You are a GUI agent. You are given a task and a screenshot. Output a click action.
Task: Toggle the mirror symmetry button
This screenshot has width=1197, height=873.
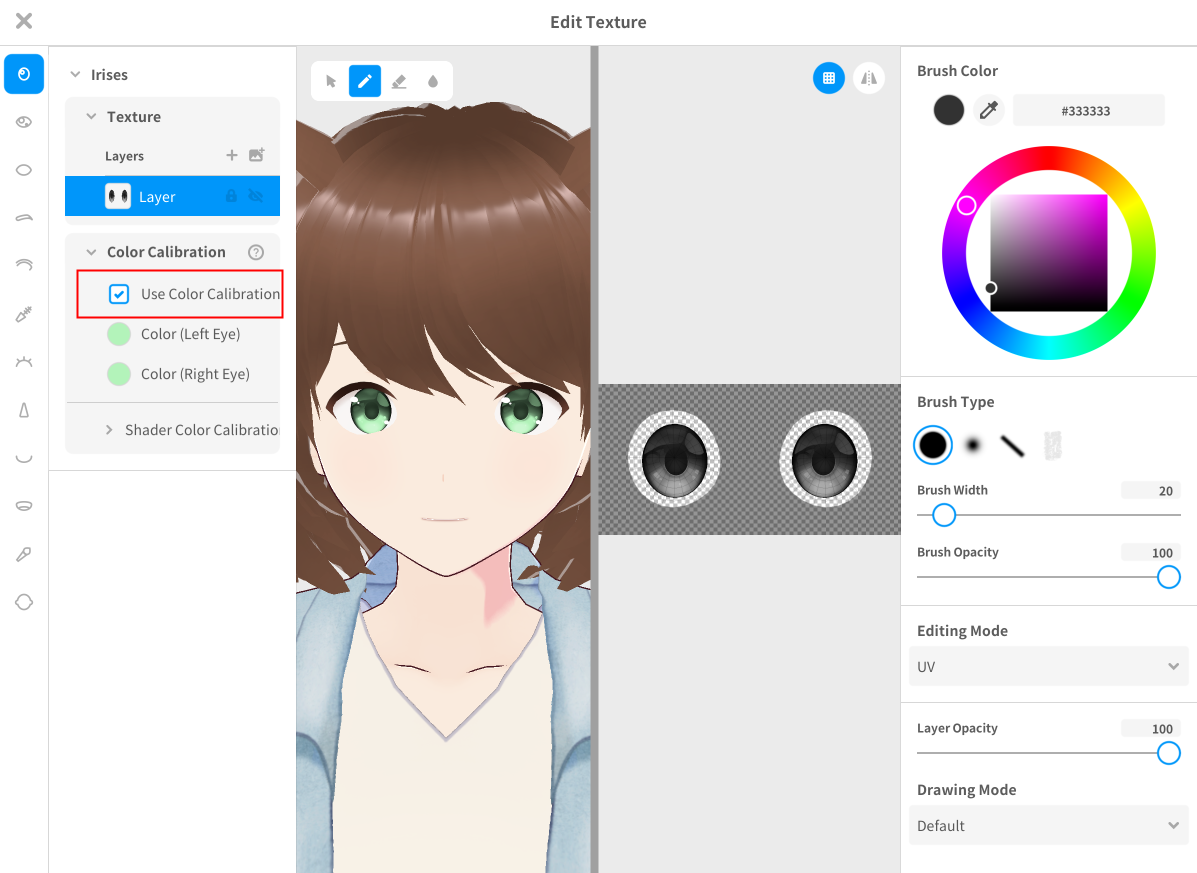point(869,78)
